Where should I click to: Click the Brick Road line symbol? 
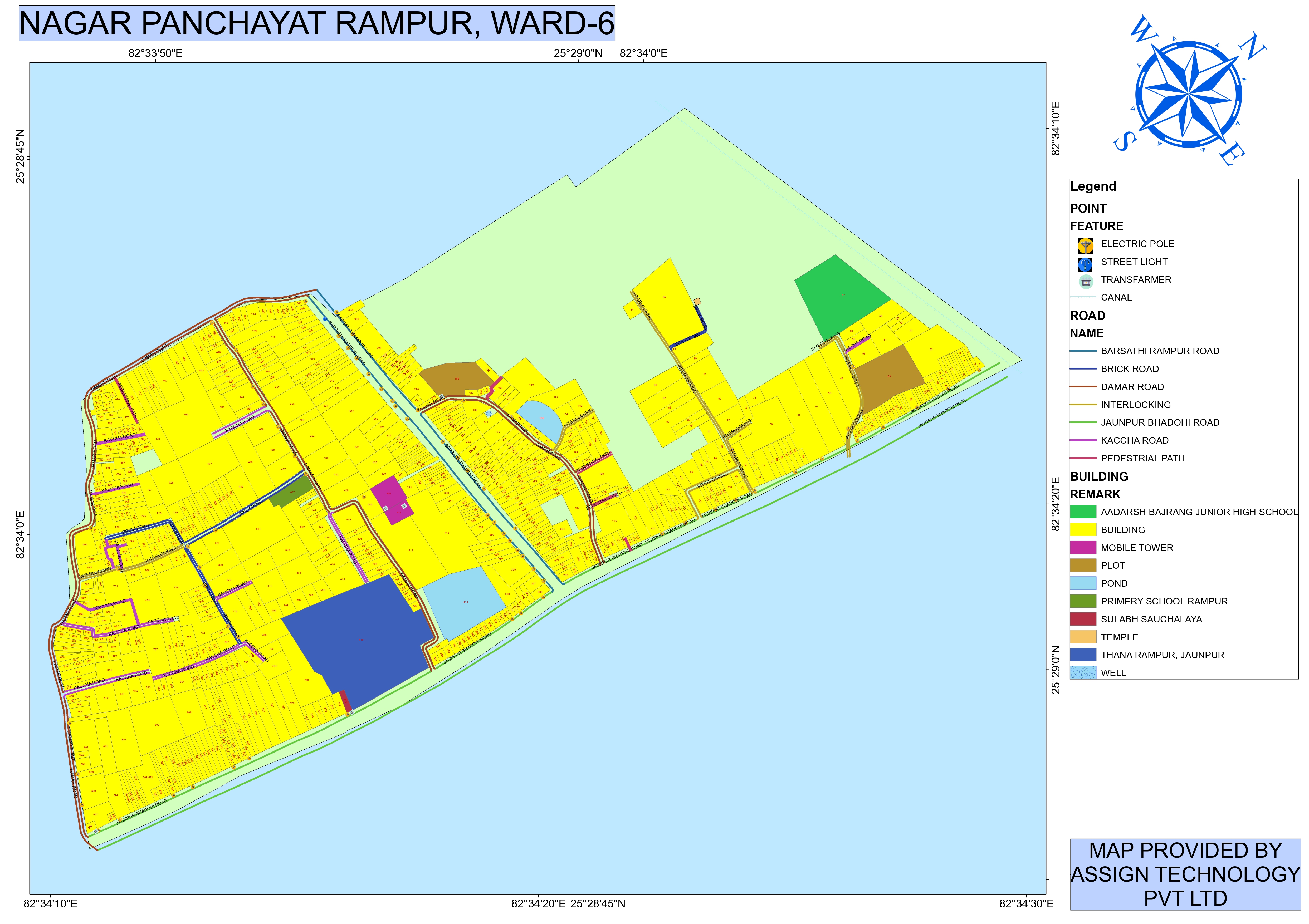[1083, 369]
